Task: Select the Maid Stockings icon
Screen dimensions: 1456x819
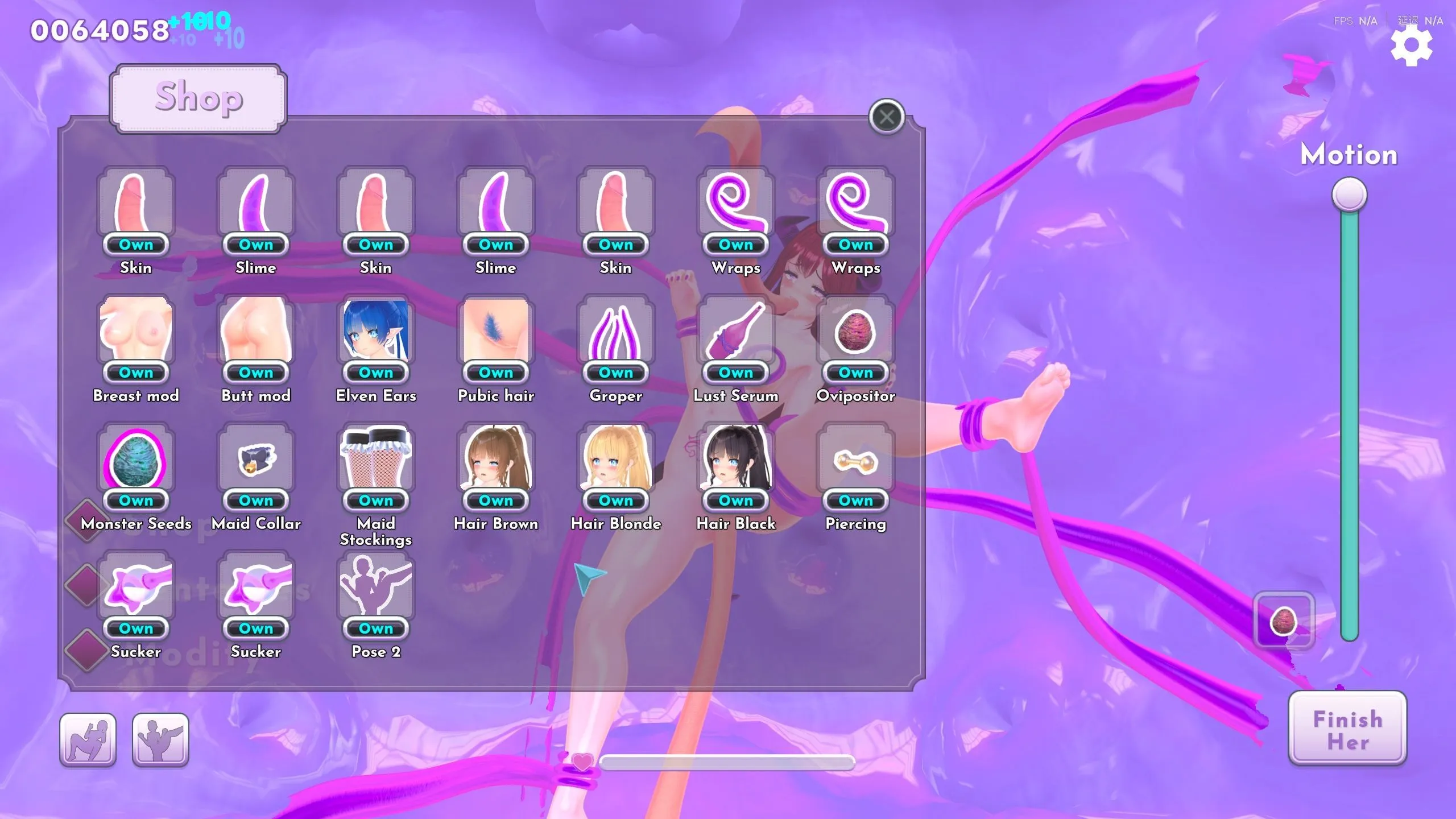Action: [x=376, y=457]
